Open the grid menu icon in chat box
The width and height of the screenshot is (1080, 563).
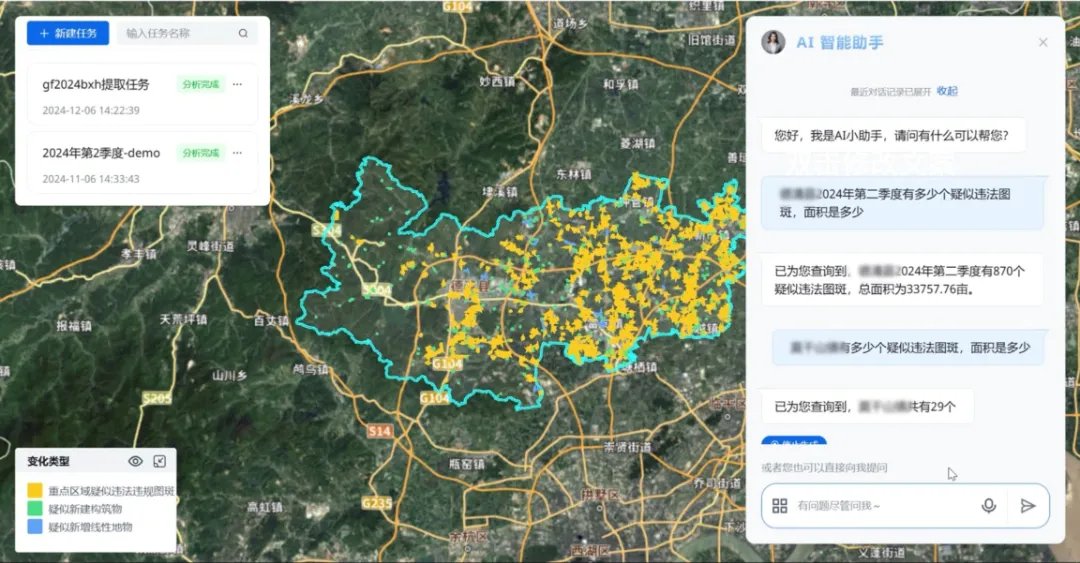[780, 506]
